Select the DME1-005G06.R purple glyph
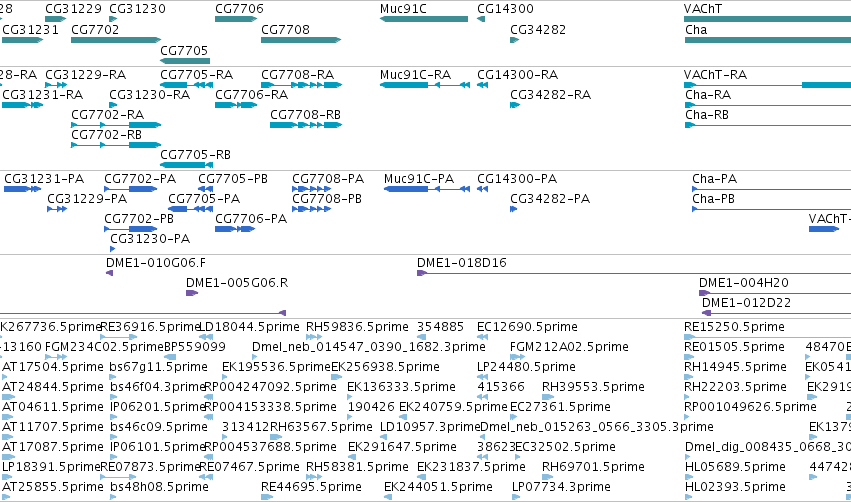This screenshot has width=851, height=502. (x=192, y=293)
